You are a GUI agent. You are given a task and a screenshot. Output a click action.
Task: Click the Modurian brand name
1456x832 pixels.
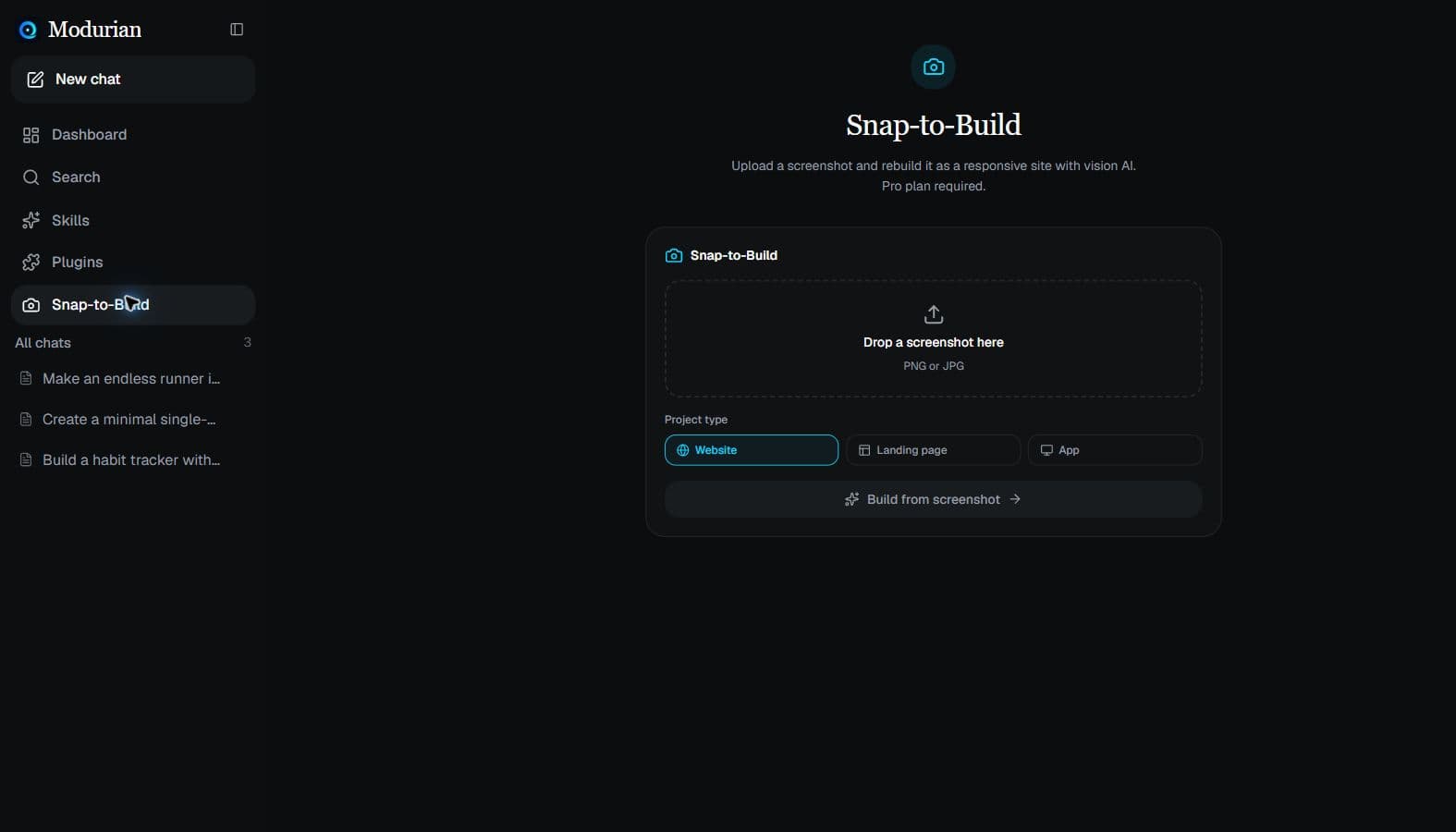click(x=94, y=30)
